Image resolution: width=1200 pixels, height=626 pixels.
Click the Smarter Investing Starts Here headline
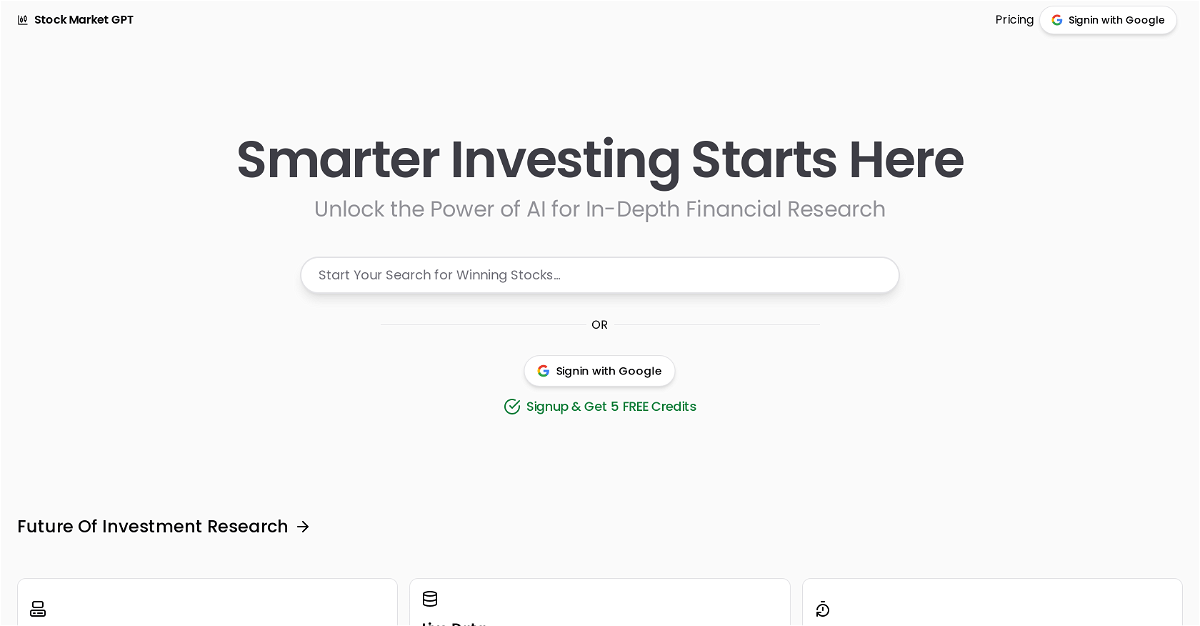click(x=600, y=160)
